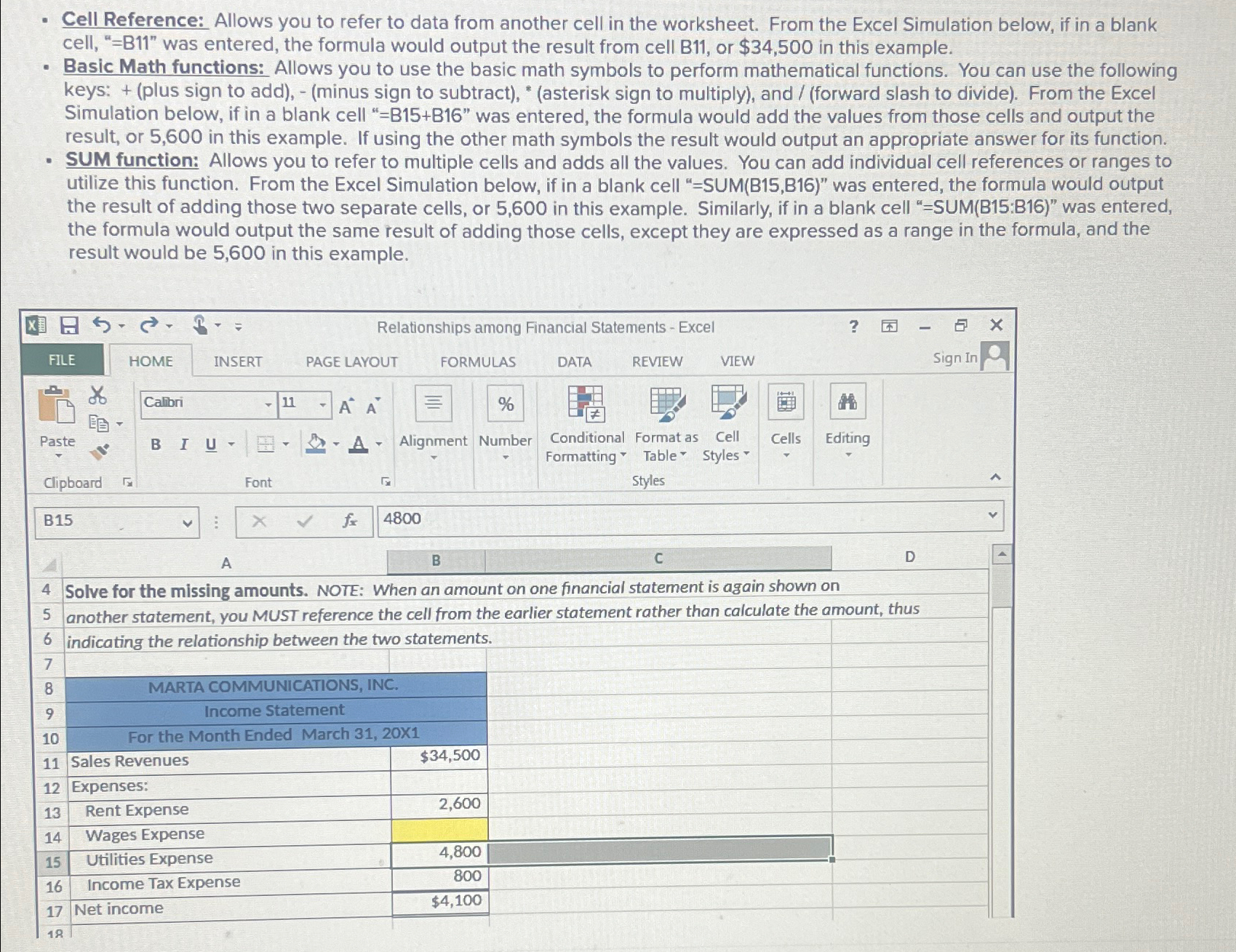This screenshot has height=952, width=1236.
Task: Click the Ribbon Display Options icon
Action: [x=889, y=327]
